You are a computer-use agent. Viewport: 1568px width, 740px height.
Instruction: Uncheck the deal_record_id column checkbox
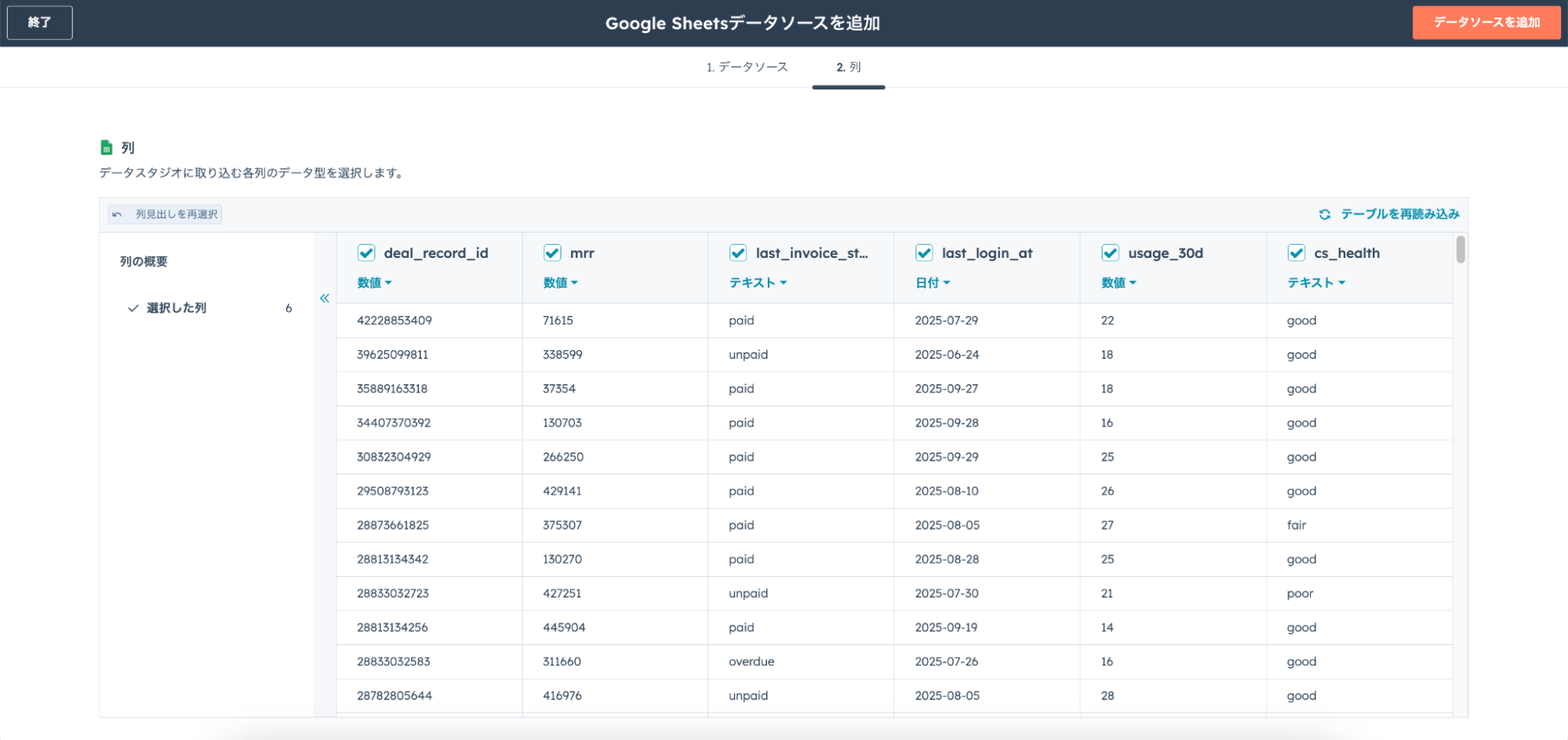point(366,252)
